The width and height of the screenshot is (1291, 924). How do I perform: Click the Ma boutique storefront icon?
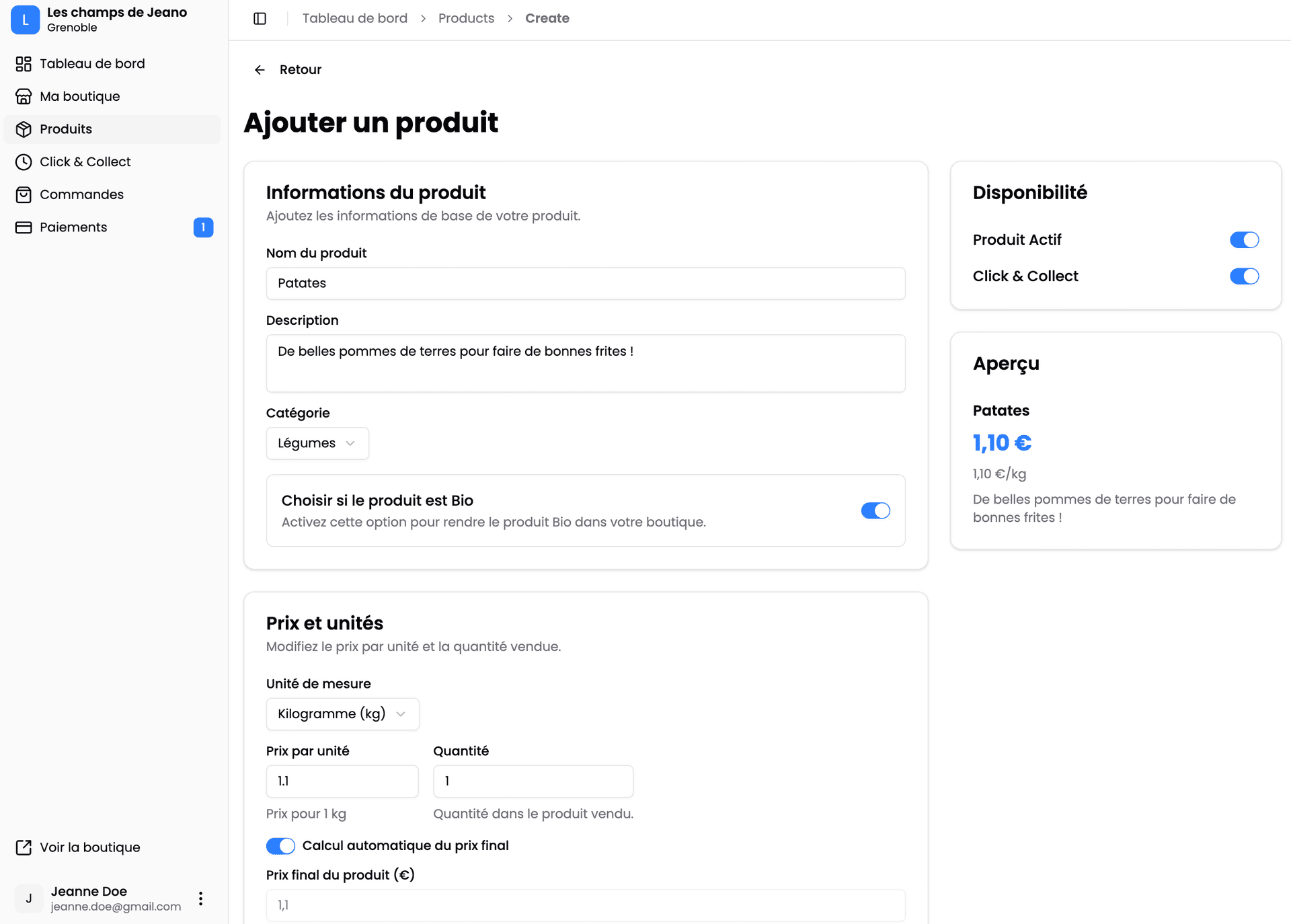pyautogui.click(x=24, y=96)
